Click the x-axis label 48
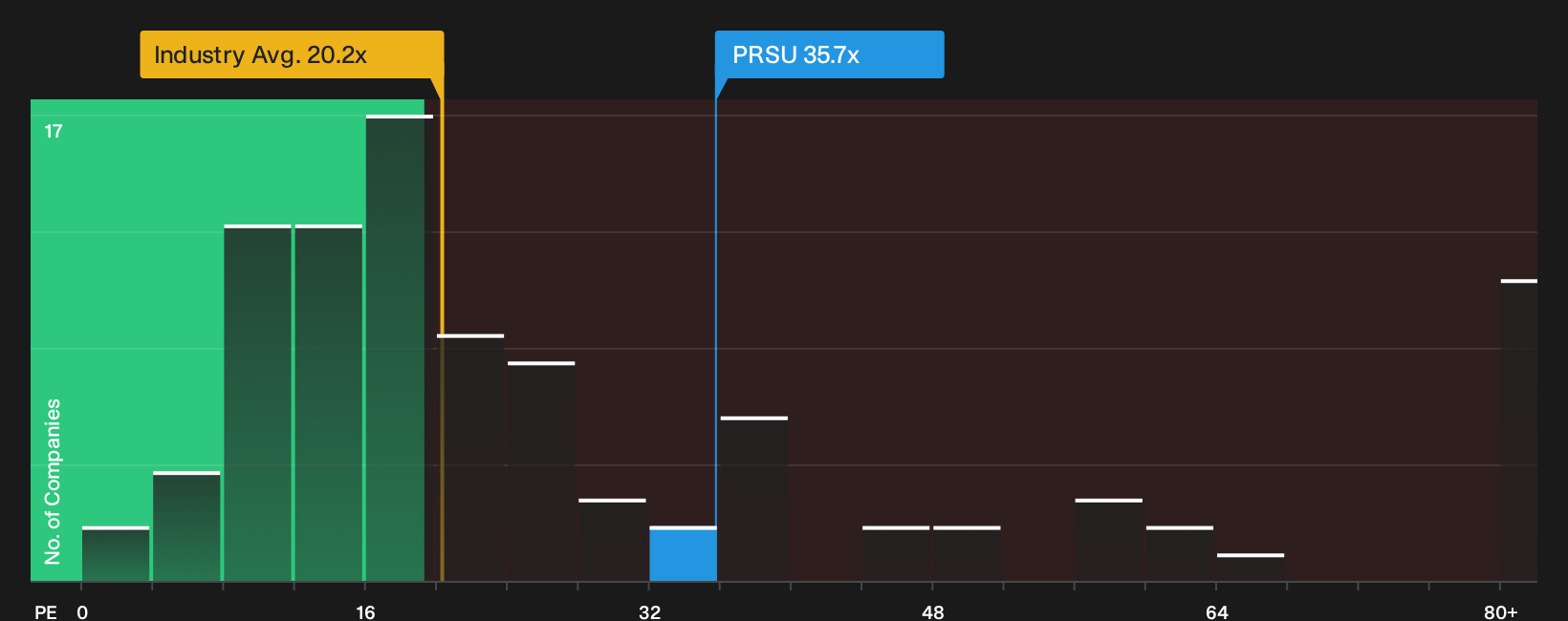Viewport: 1568px width, 621px height. (933, 611)
